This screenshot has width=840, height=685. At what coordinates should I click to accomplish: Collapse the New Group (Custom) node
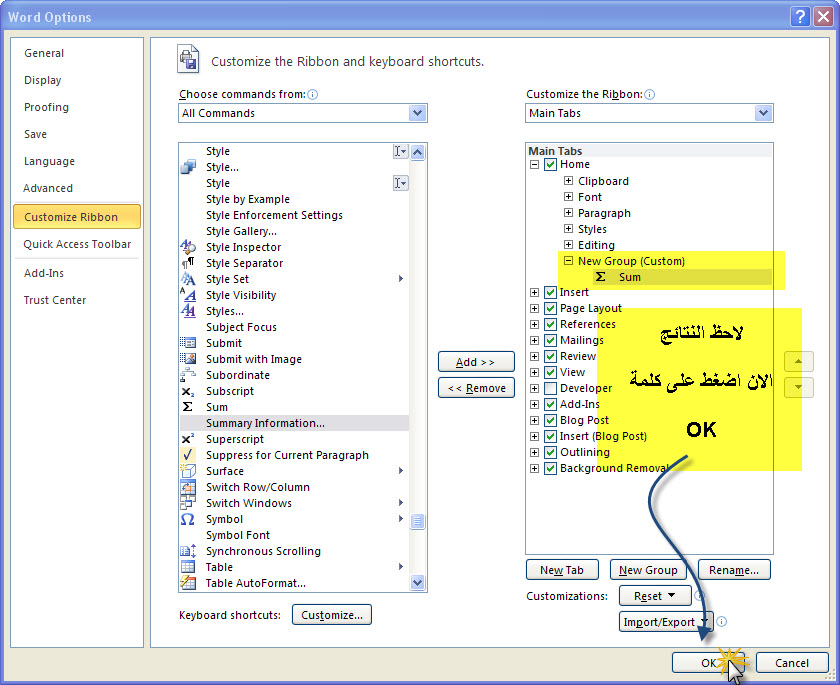tap(568, 261)
